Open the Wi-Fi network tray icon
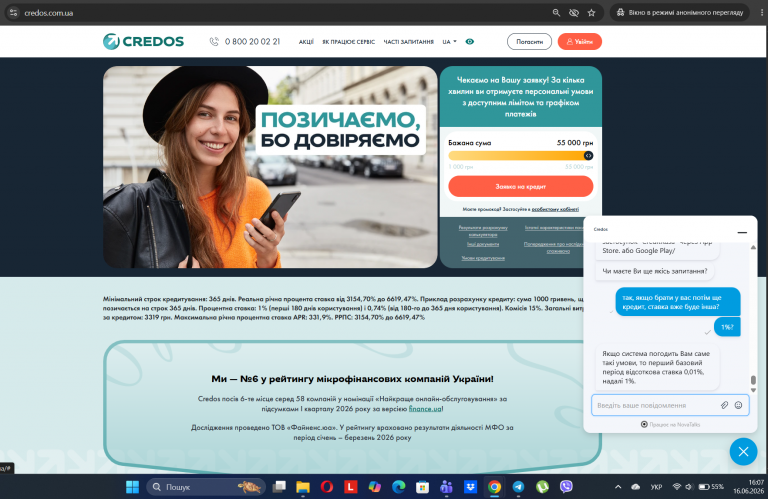Screen dimensions: 768x499 click(x=677, y=487)
